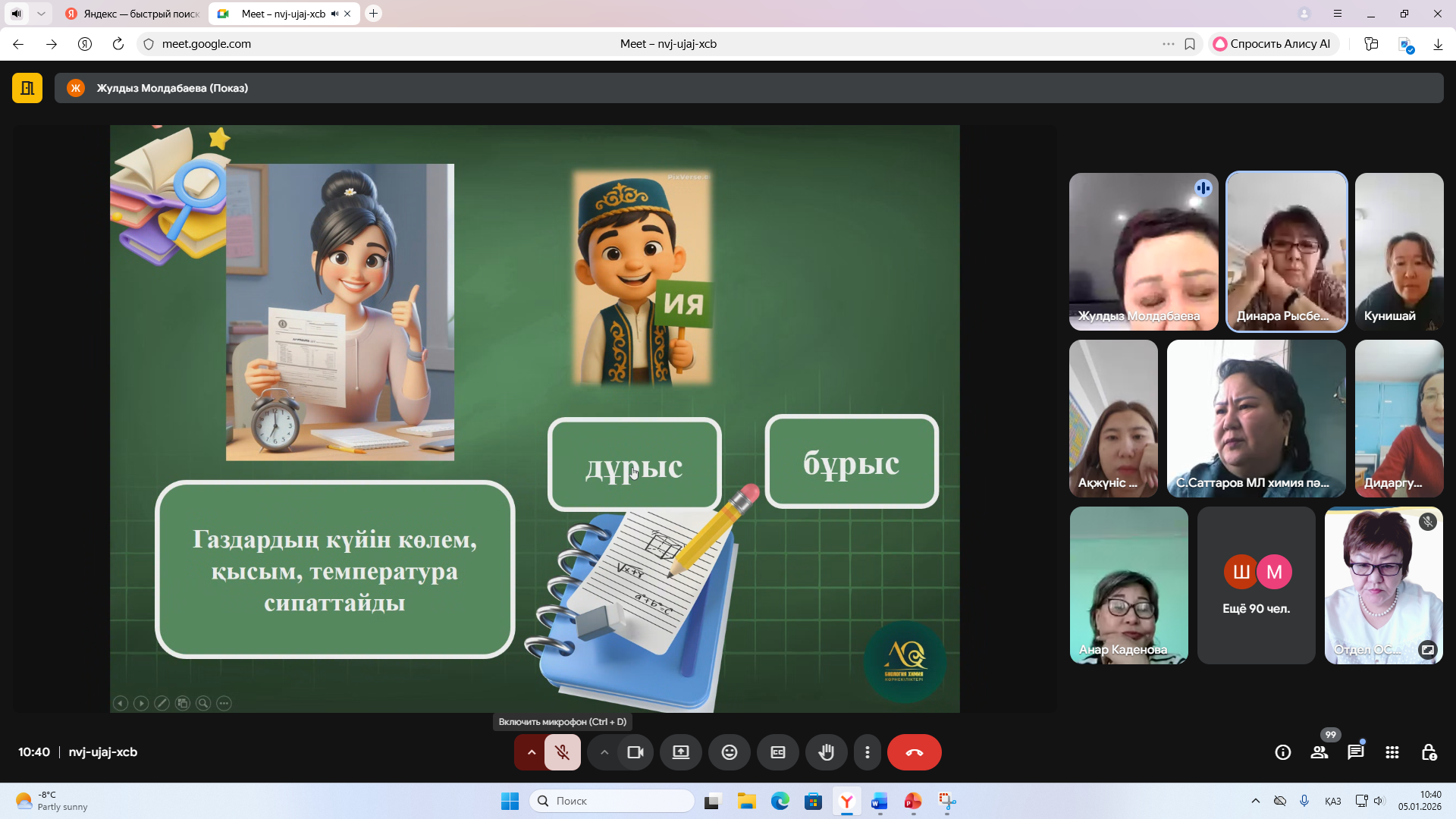
Task: Toggle the camera on or off
Action: (x=635, y=752)
